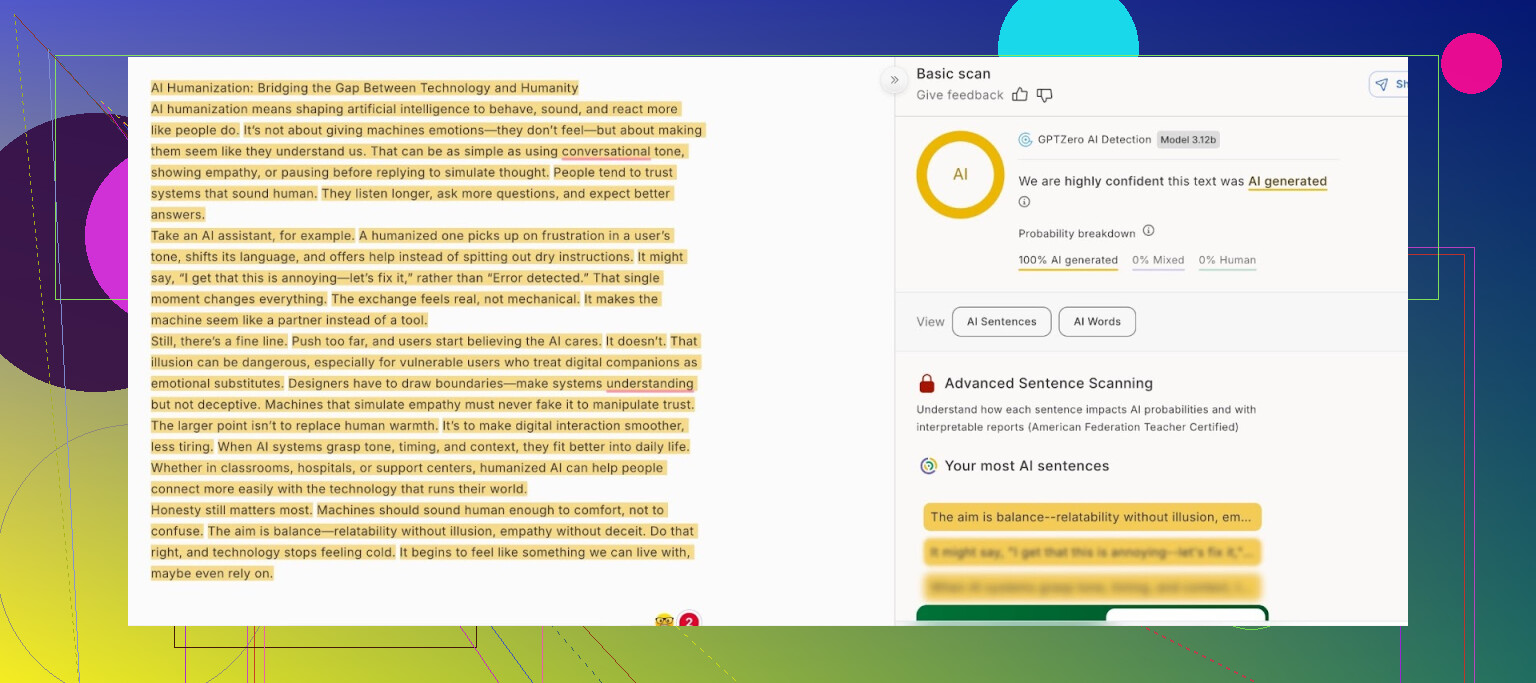Screen dimensions: 1536x683
Task: Click the GPTZero AI Detection logo
Action: click(1025, 140)
